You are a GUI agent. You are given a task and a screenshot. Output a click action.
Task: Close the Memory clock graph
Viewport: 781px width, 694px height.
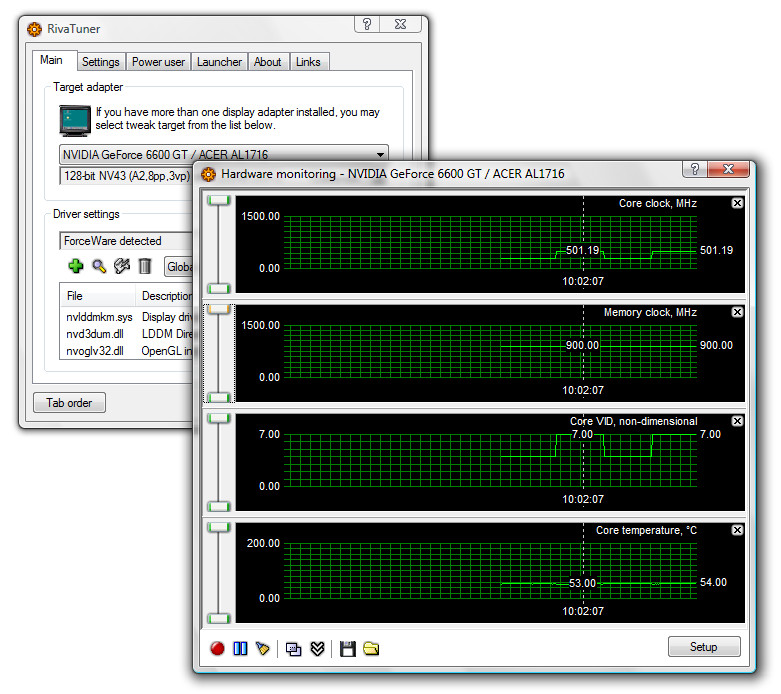click(738, 312)
